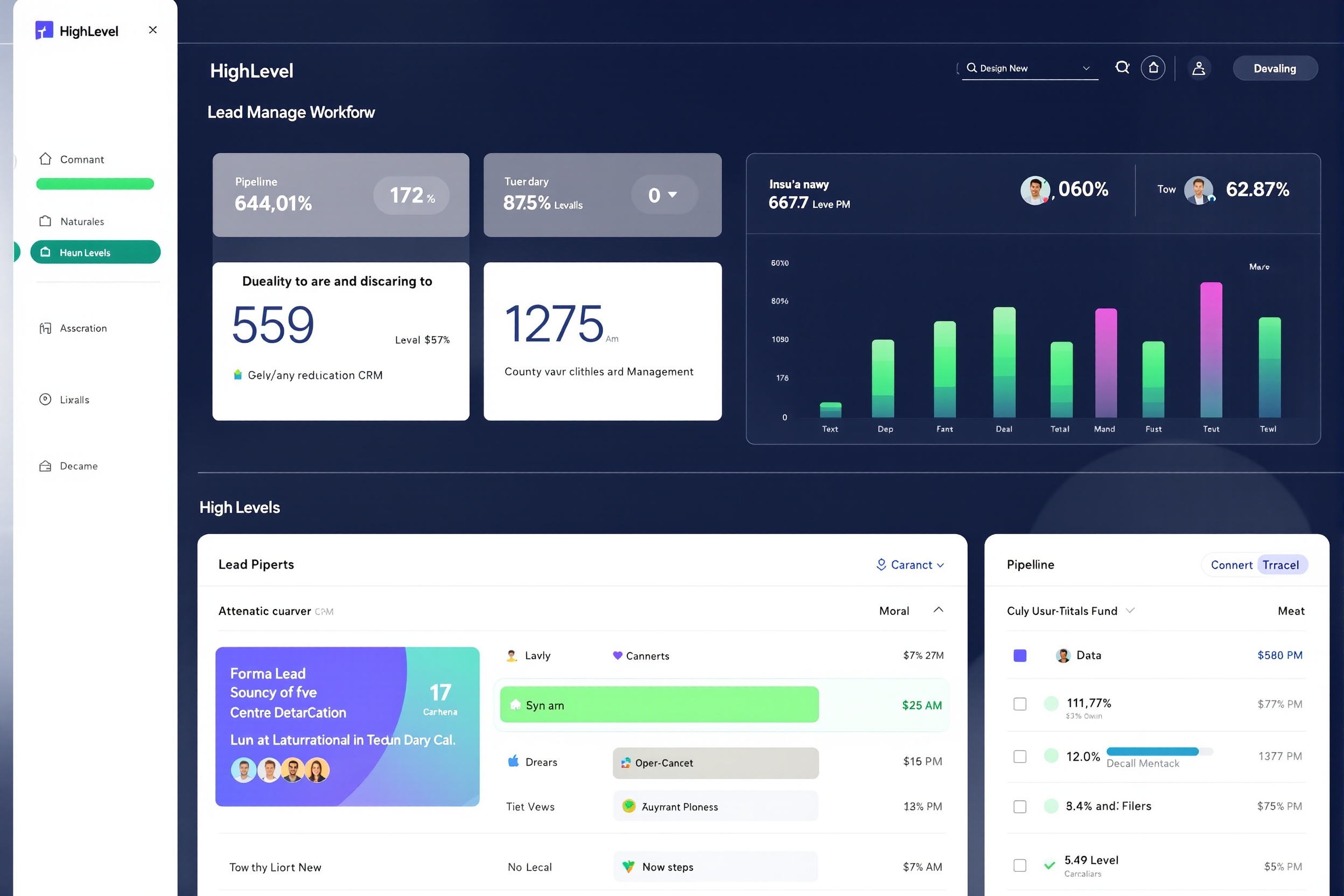Switch to the Tracel tab in Pipelline
The height and width of the screenshot is (896, 1344).
[1282, 564]
